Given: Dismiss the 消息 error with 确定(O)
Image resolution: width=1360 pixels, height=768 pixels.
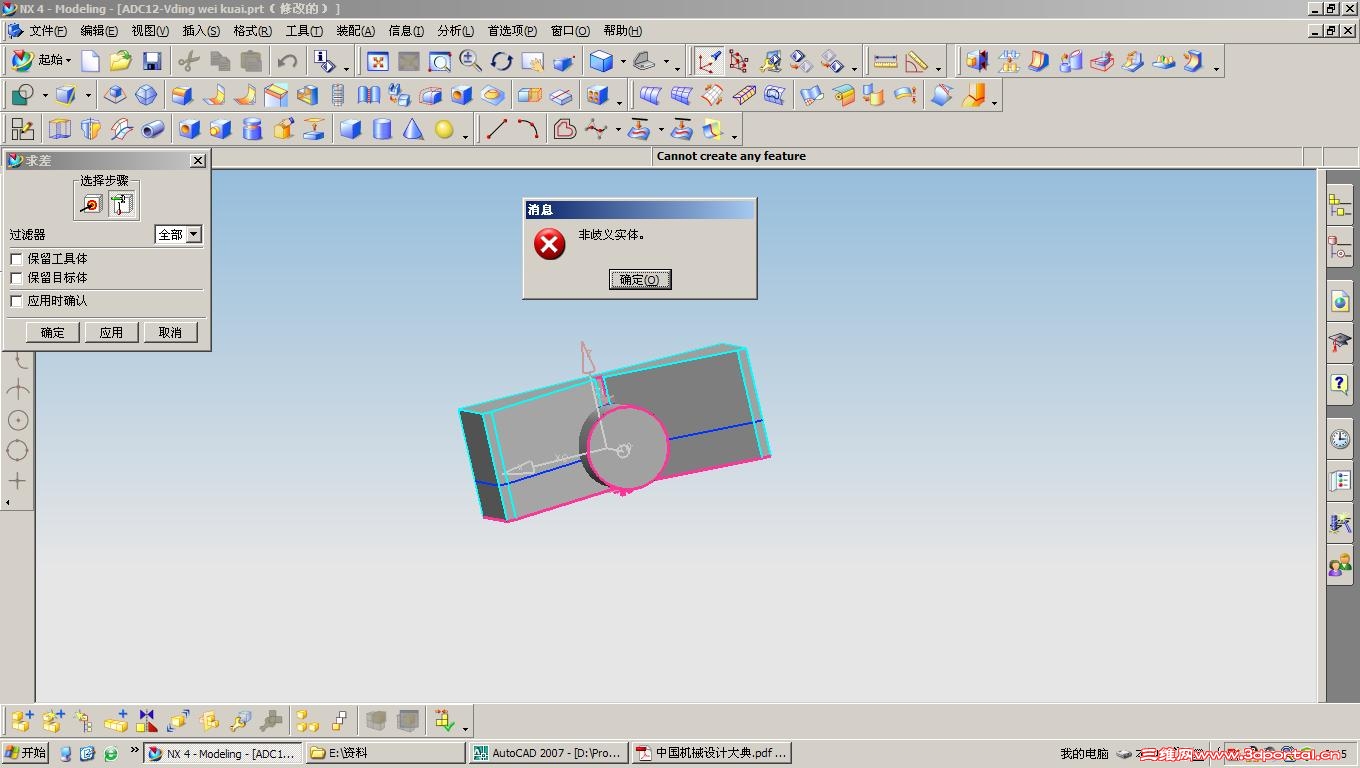Looking at the screenshot, I should [640, 280].
